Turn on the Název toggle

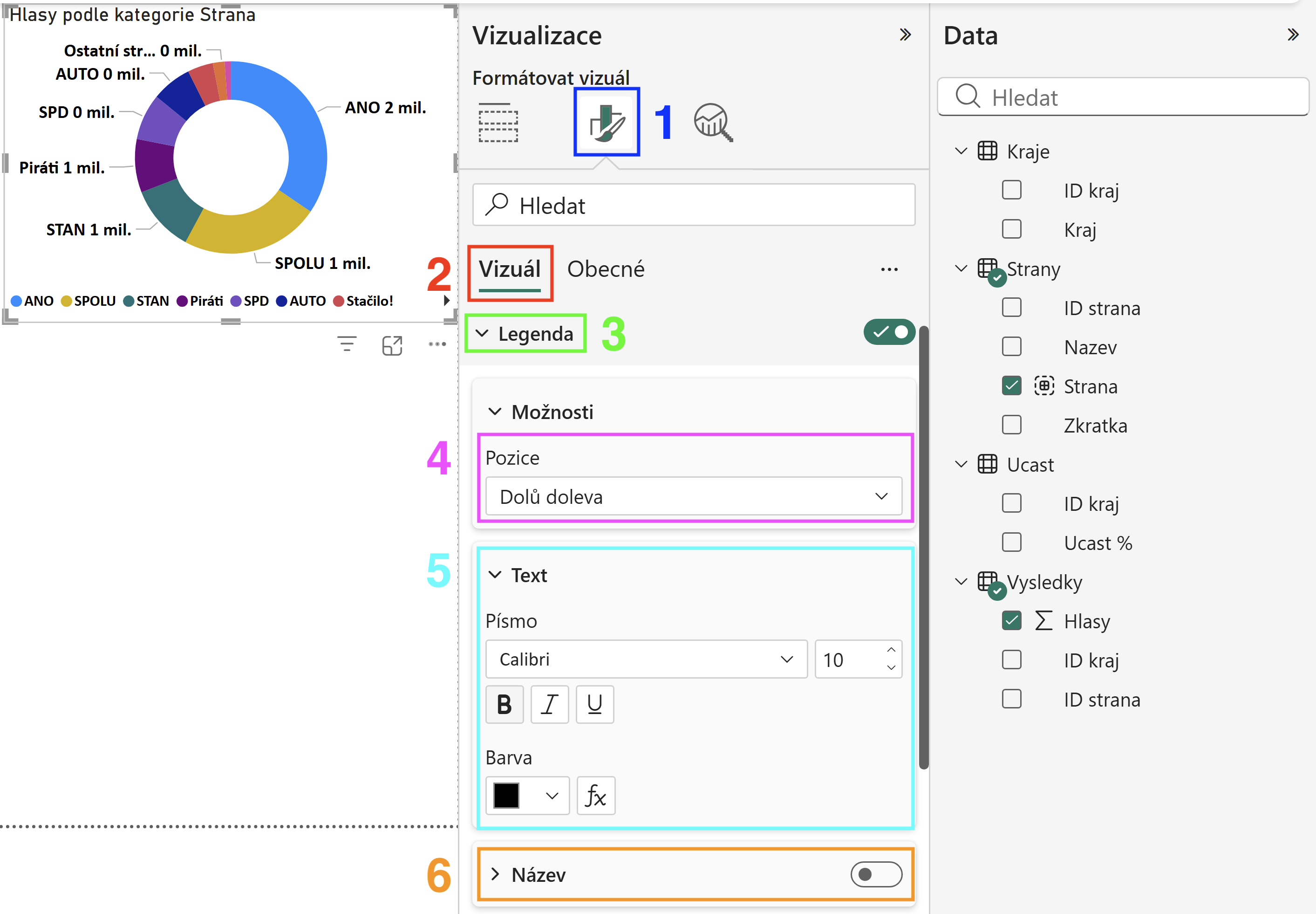coord(876,874)
